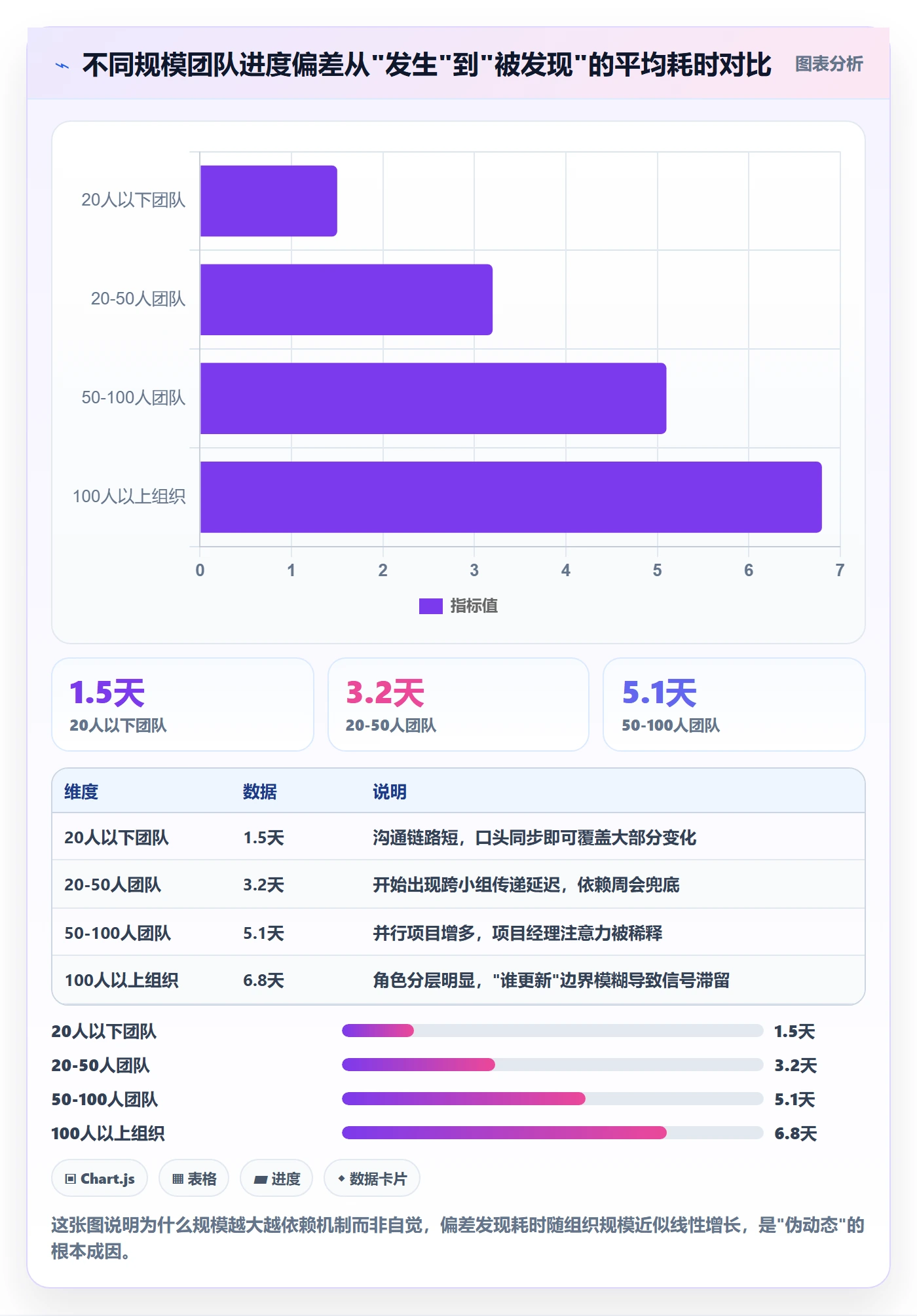Viewport: 917px width, 1316px height.
Task: Click the 表格 tag chip
Action: click(x=194, y=1179)
